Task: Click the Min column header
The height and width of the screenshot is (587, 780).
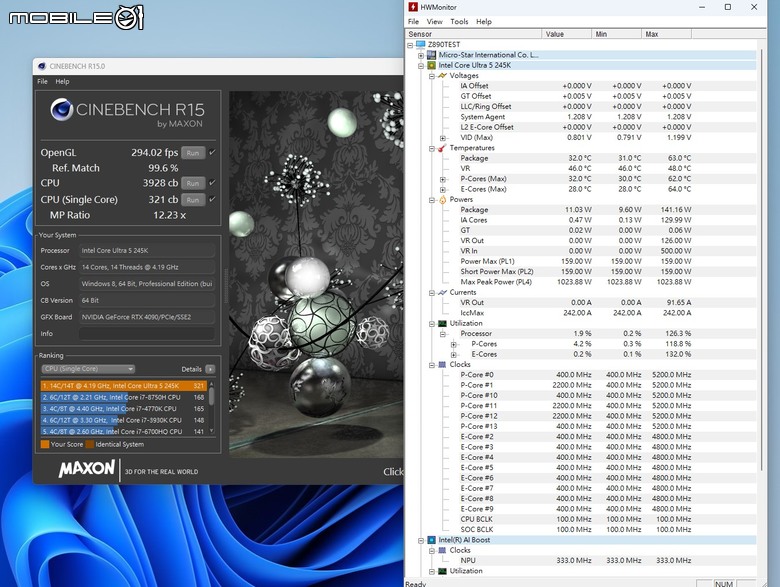Action: pos(616,34)
